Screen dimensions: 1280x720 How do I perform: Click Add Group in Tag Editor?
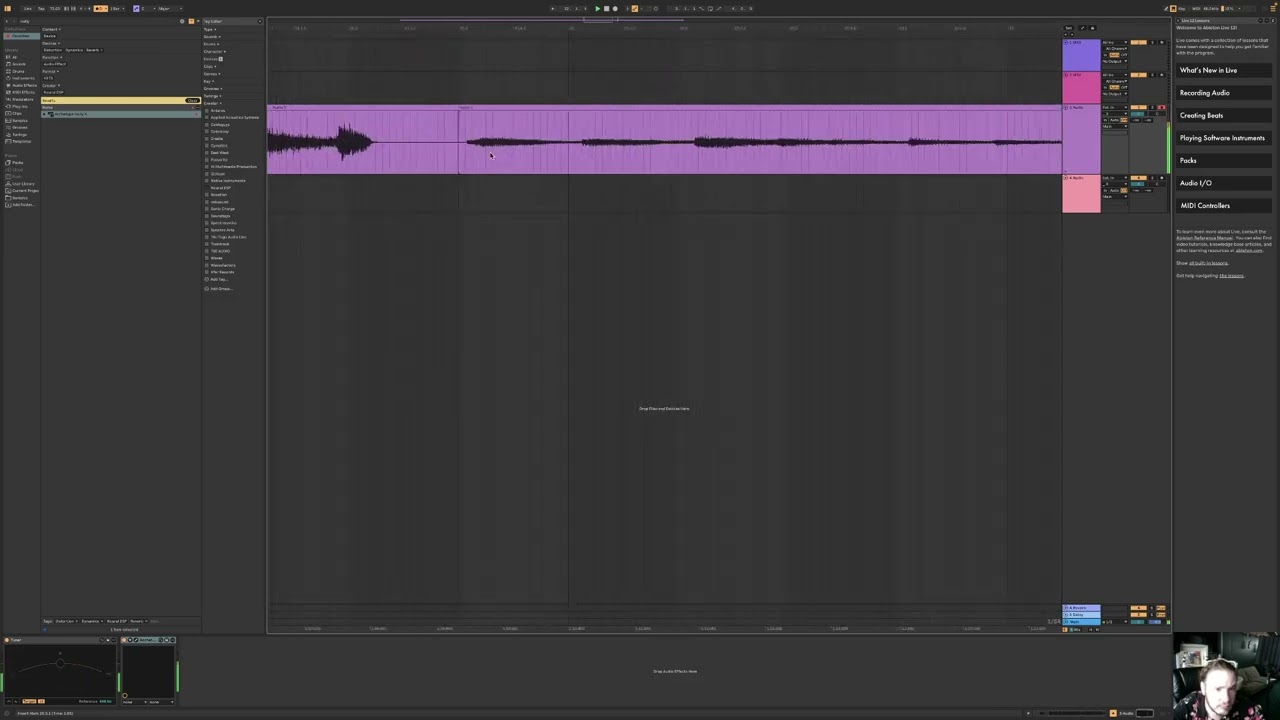click(219, 289)
